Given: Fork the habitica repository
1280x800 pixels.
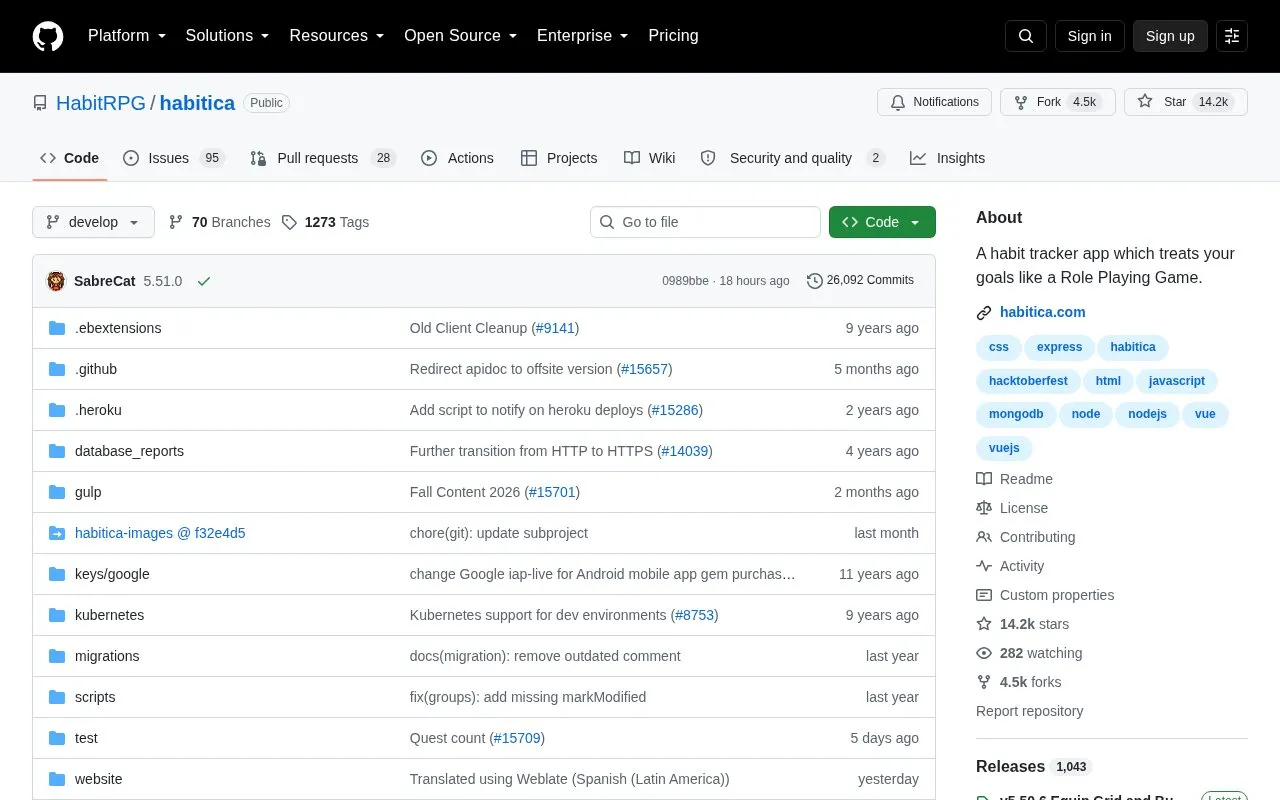Looking at the screenshot, I should [1058, 102].
